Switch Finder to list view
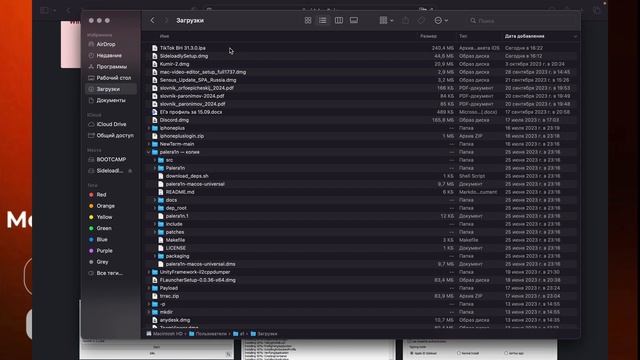Image resolution: width=640 pixels, height=360 pixels. (x=323, y=20)
